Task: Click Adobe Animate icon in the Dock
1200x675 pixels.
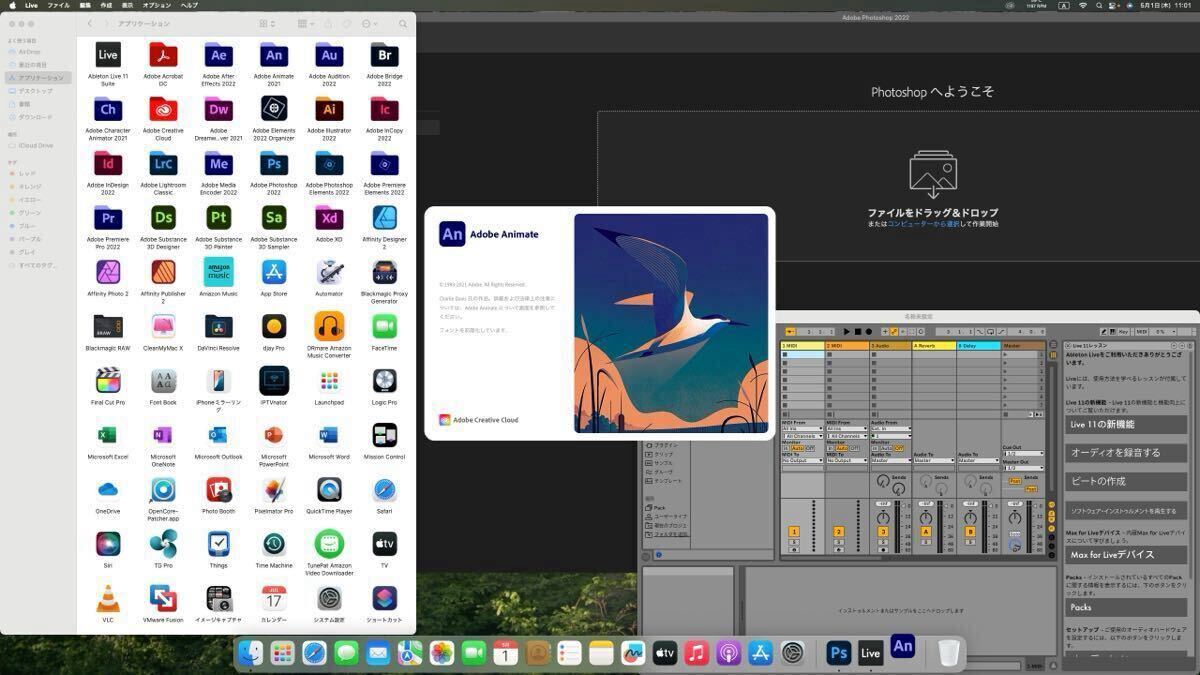Action: tap(903, 647)
